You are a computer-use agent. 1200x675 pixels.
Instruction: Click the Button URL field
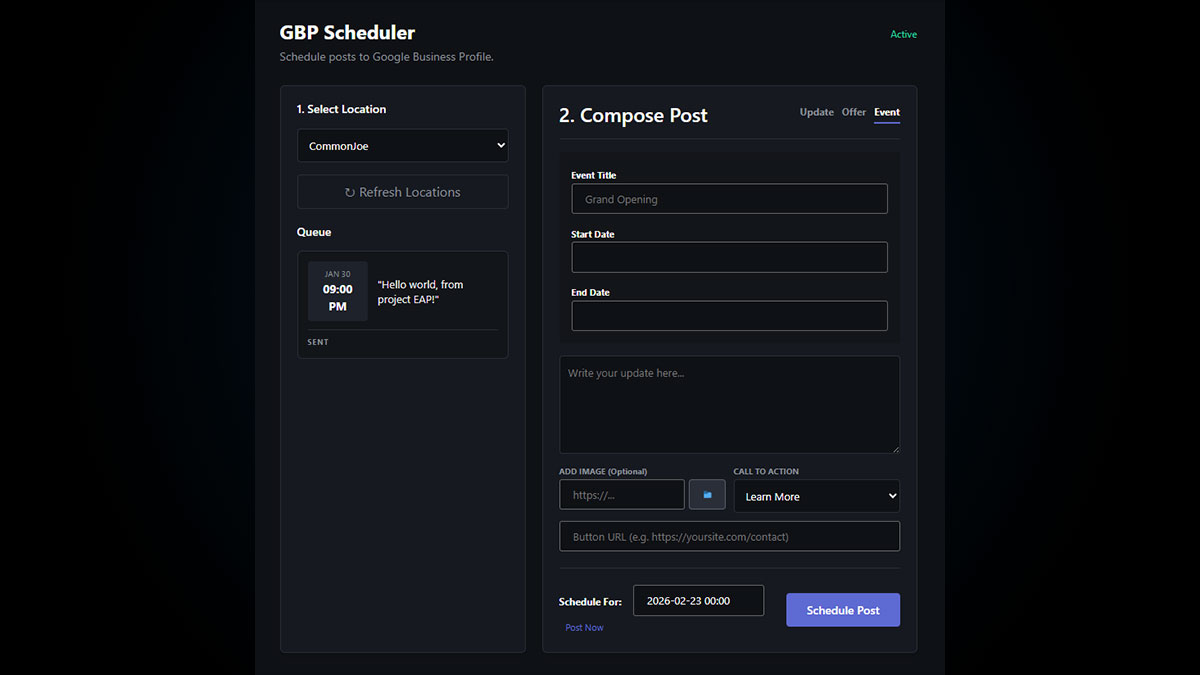(x=728, y=535)
